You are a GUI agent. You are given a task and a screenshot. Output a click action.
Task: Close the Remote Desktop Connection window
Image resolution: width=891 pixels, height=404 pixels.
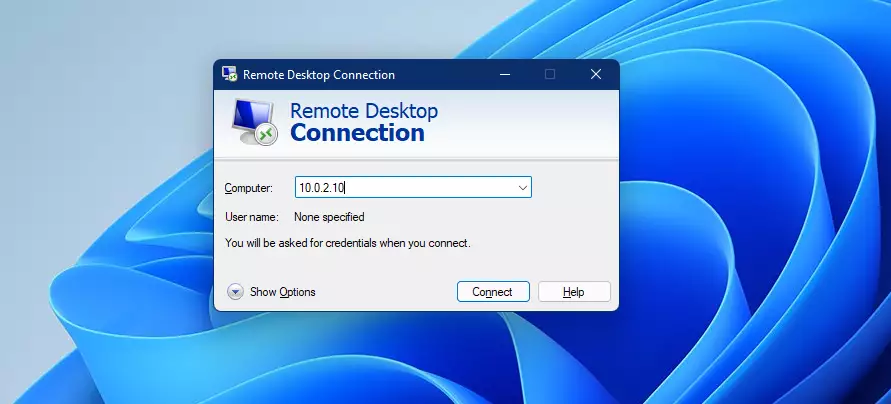(x=596, y=74)
